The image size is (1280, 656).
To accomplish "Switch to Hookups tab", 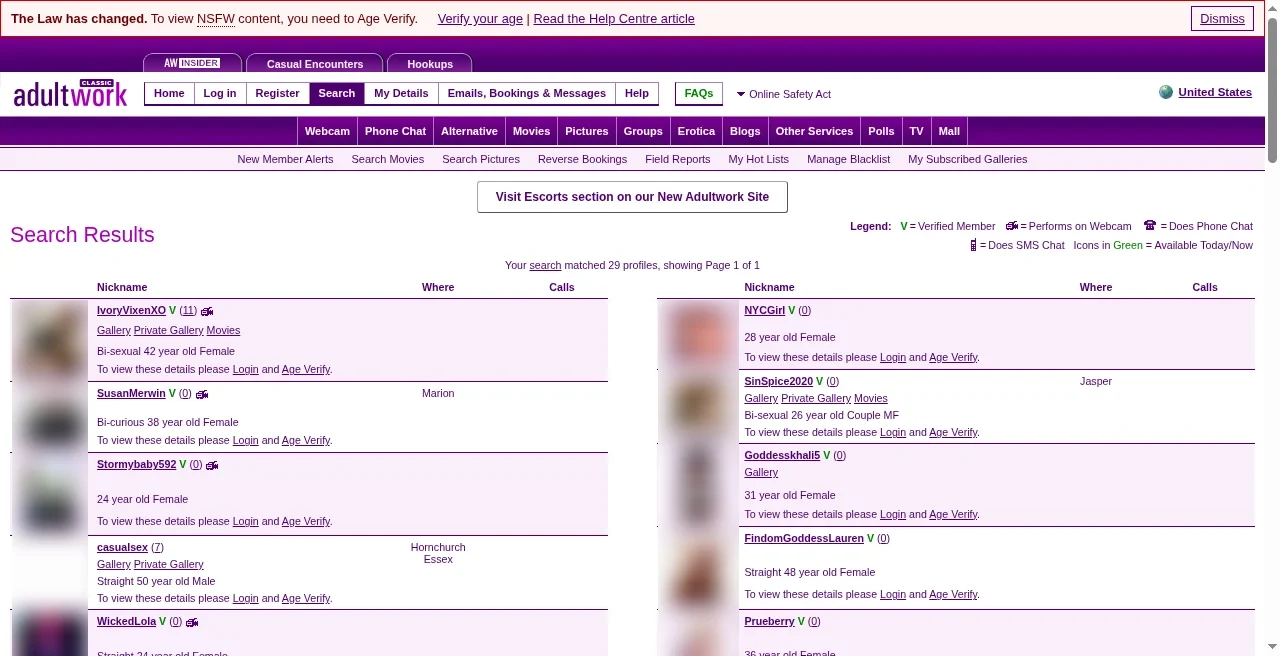I will [430, 63].
